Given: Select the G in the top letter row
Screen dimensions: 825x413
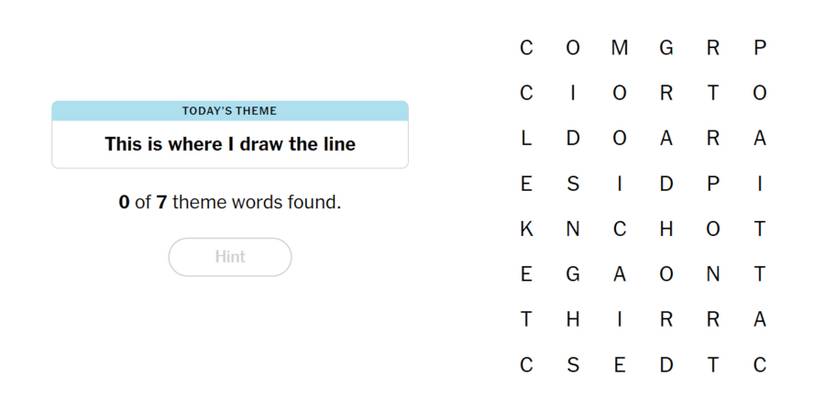Looking at the screenshot, I should point(666,47).
